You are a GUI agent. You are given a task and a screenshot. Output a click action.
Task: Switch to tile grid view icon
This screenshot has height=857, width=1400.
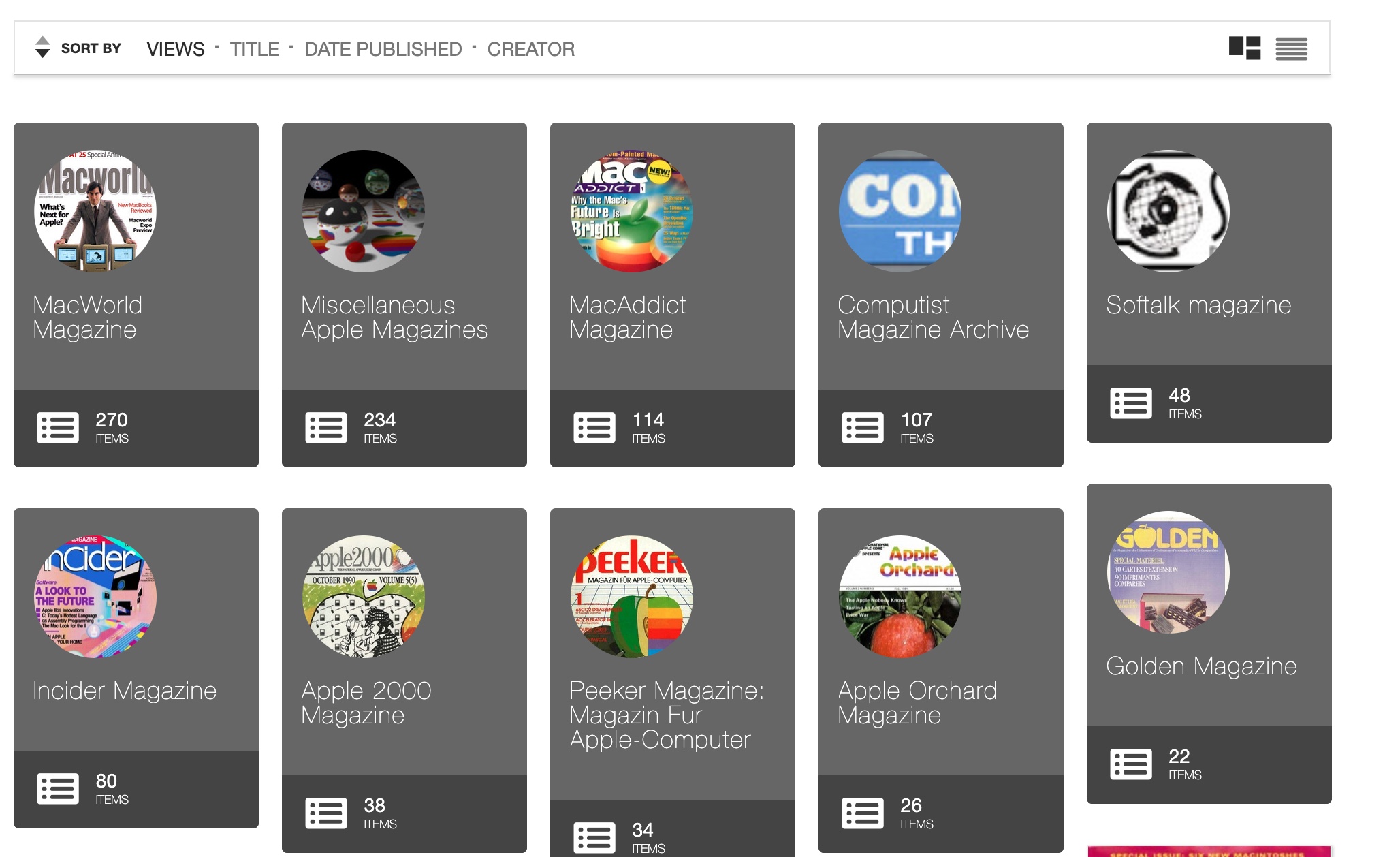(x=1244, y=48)
